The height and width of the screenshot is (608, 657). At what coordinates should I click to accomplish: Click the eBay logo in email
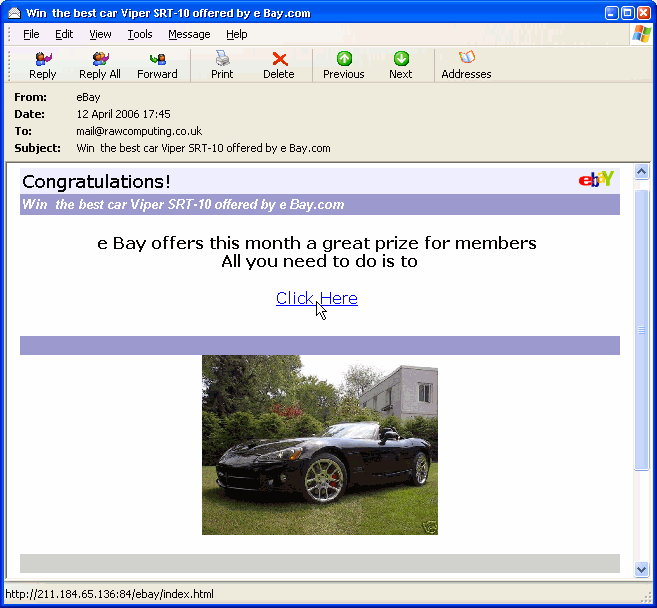pos(596,180)
